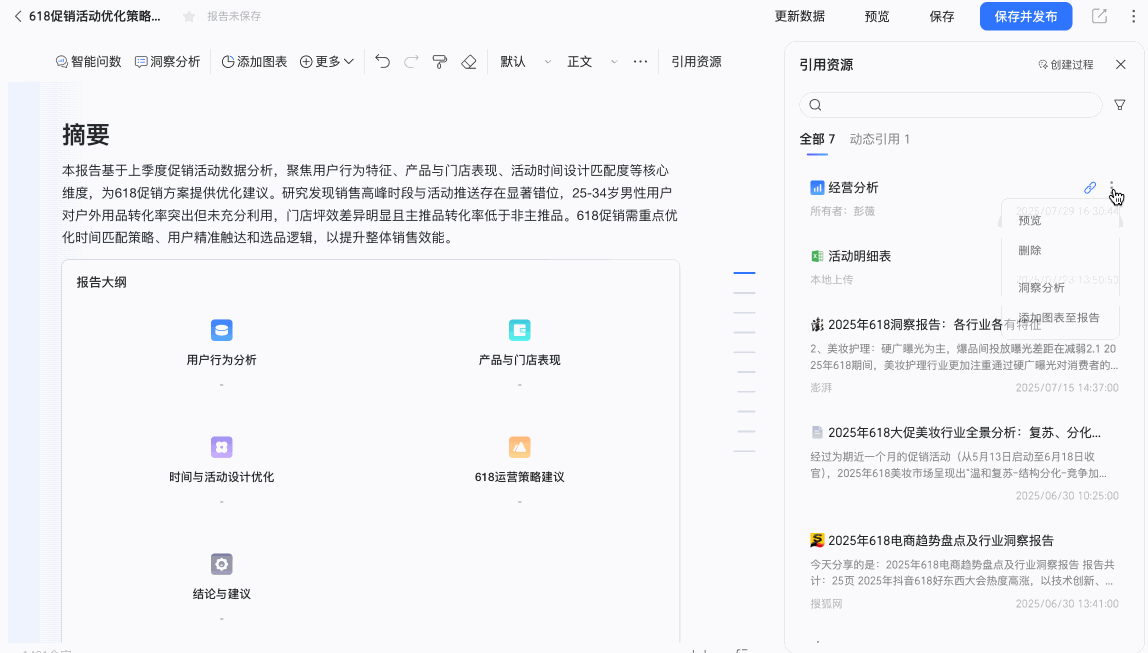Redo the last action

click(x=411, y=61)
